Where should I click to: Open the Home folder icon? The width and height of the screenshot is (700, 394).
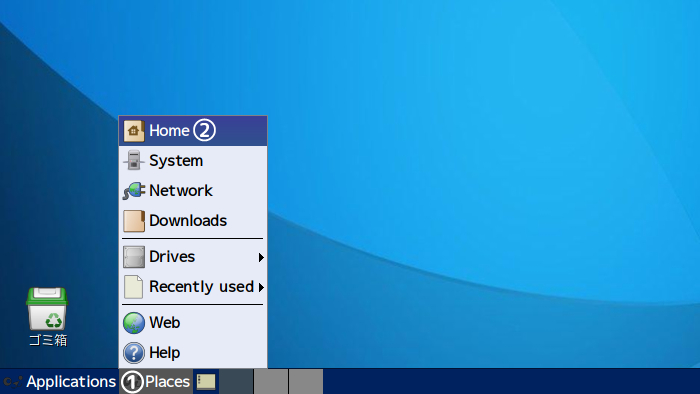[133, 131]
